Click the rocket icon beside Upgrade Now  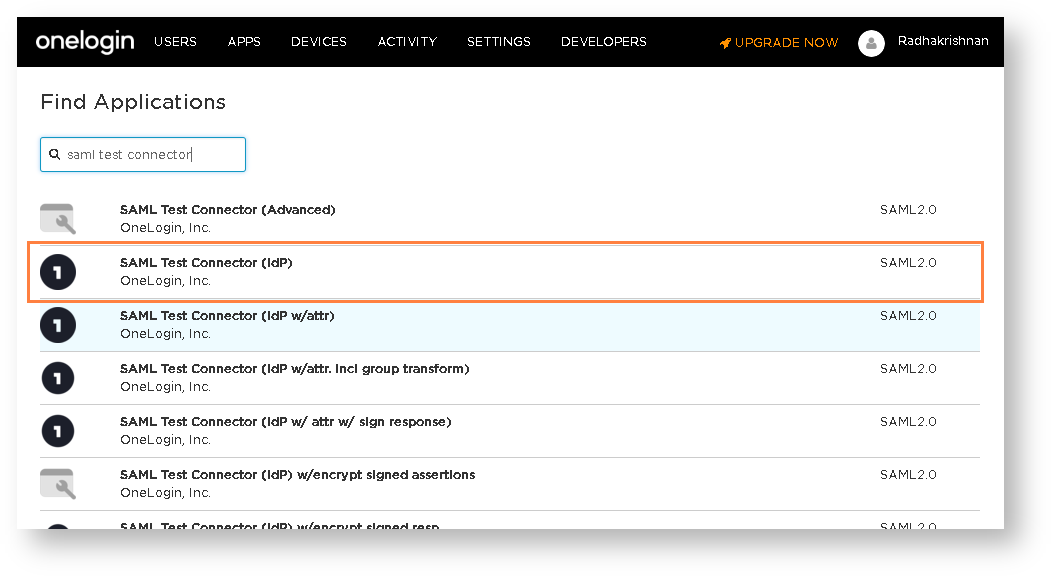[725, 43]
